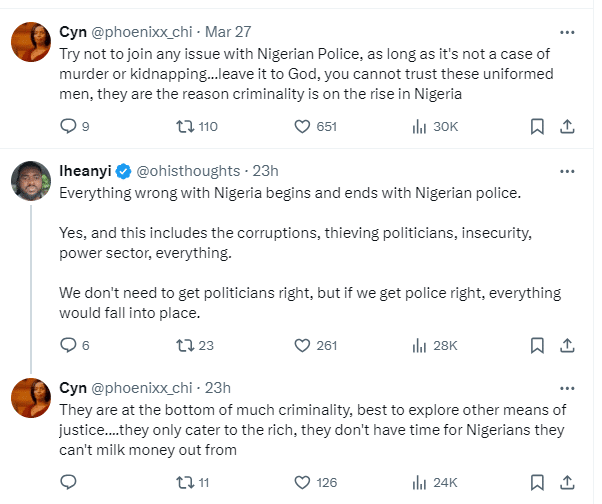Open view stats showing 28K

pyautogui.click(x=419, y=345)
